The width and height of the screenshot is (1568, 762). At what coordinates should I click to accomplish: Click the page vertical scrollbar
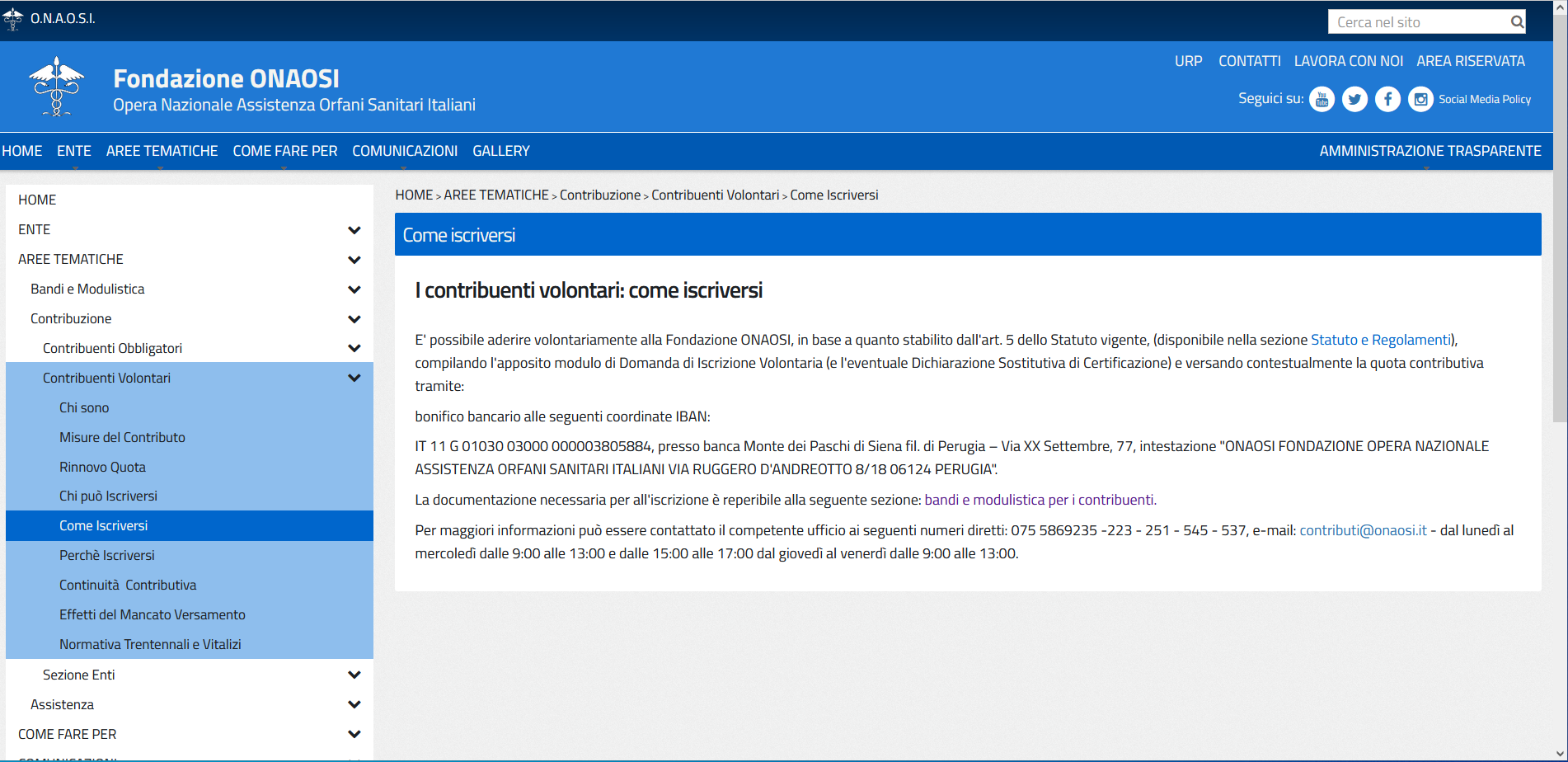tap(1560, 247)
